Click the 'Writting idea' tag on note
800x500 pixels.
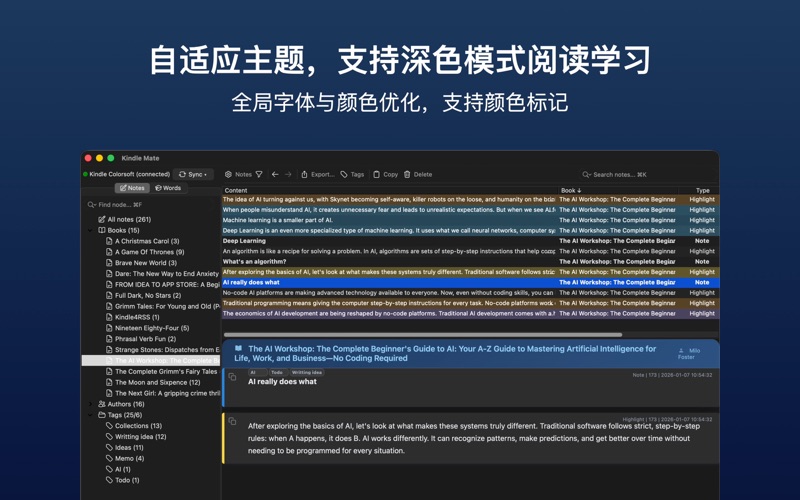(x=307, y=372)
